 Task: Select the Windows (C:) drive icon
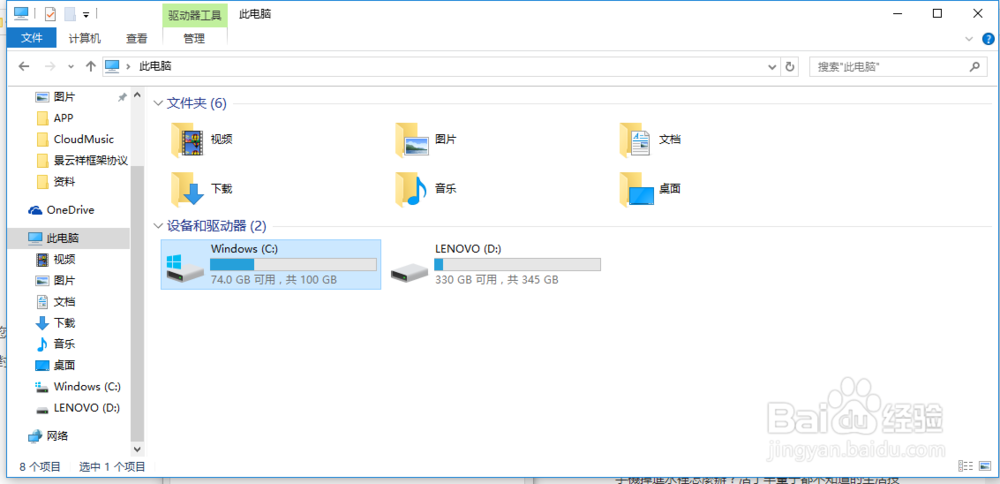tap(185, 268)
